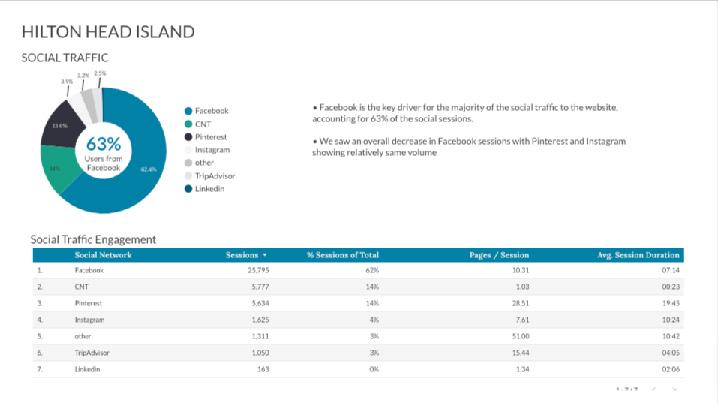The width and height of the screenshot is (718, 404).
Task: Click the Sessions column sort arrow
Action: [265, 255]
